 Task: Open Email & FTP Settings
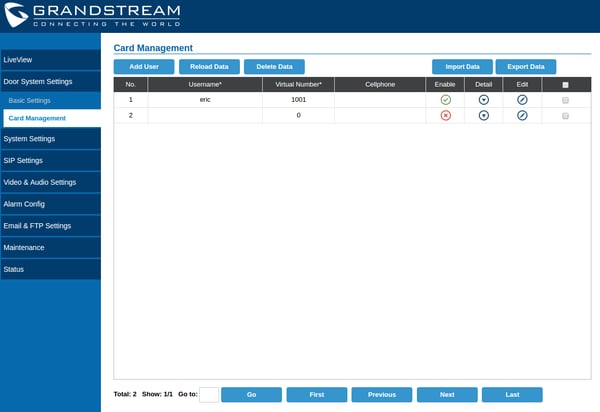pyautogui.click(x=51, y=226)
